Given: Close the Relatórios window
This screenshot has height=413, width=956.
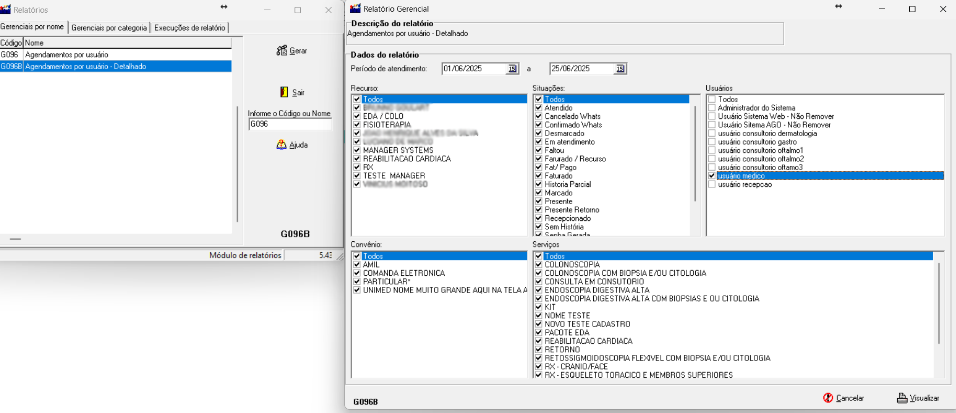Looking at the screenshot, I should pos(328,10).
